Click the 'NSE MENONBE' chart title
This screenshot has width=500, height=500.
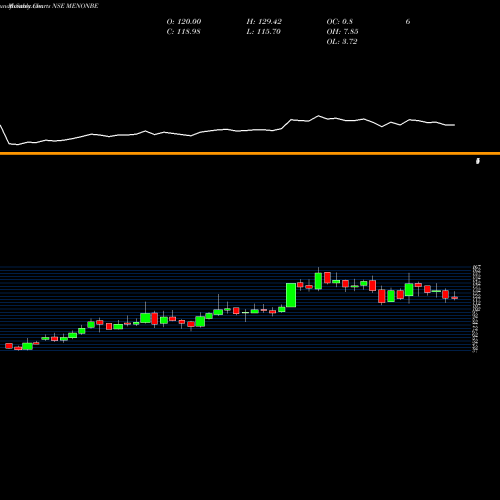click(75, 6)
